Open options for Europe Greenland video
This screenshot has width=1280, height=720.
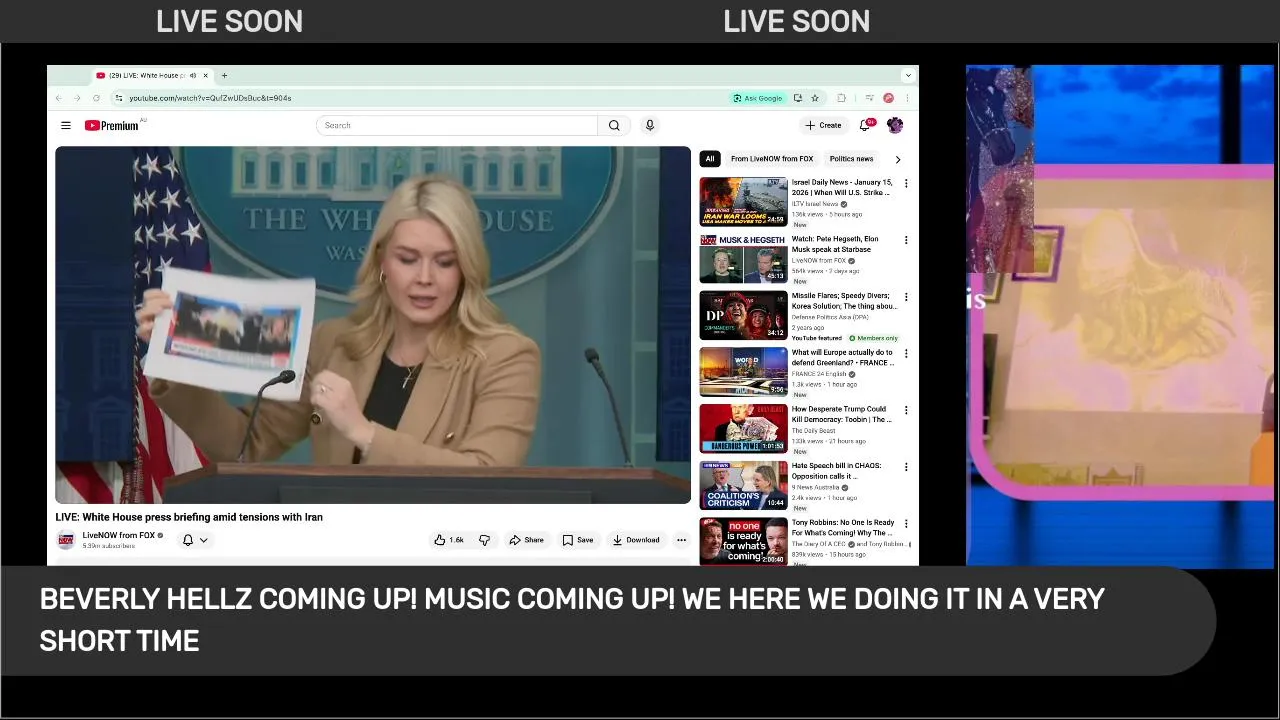pyautogui.click(x=906, y=354)
